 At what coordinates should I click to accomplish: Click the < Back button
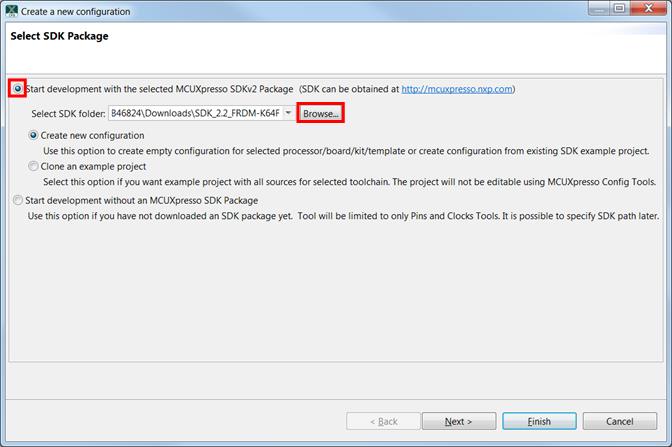(381, 421)
